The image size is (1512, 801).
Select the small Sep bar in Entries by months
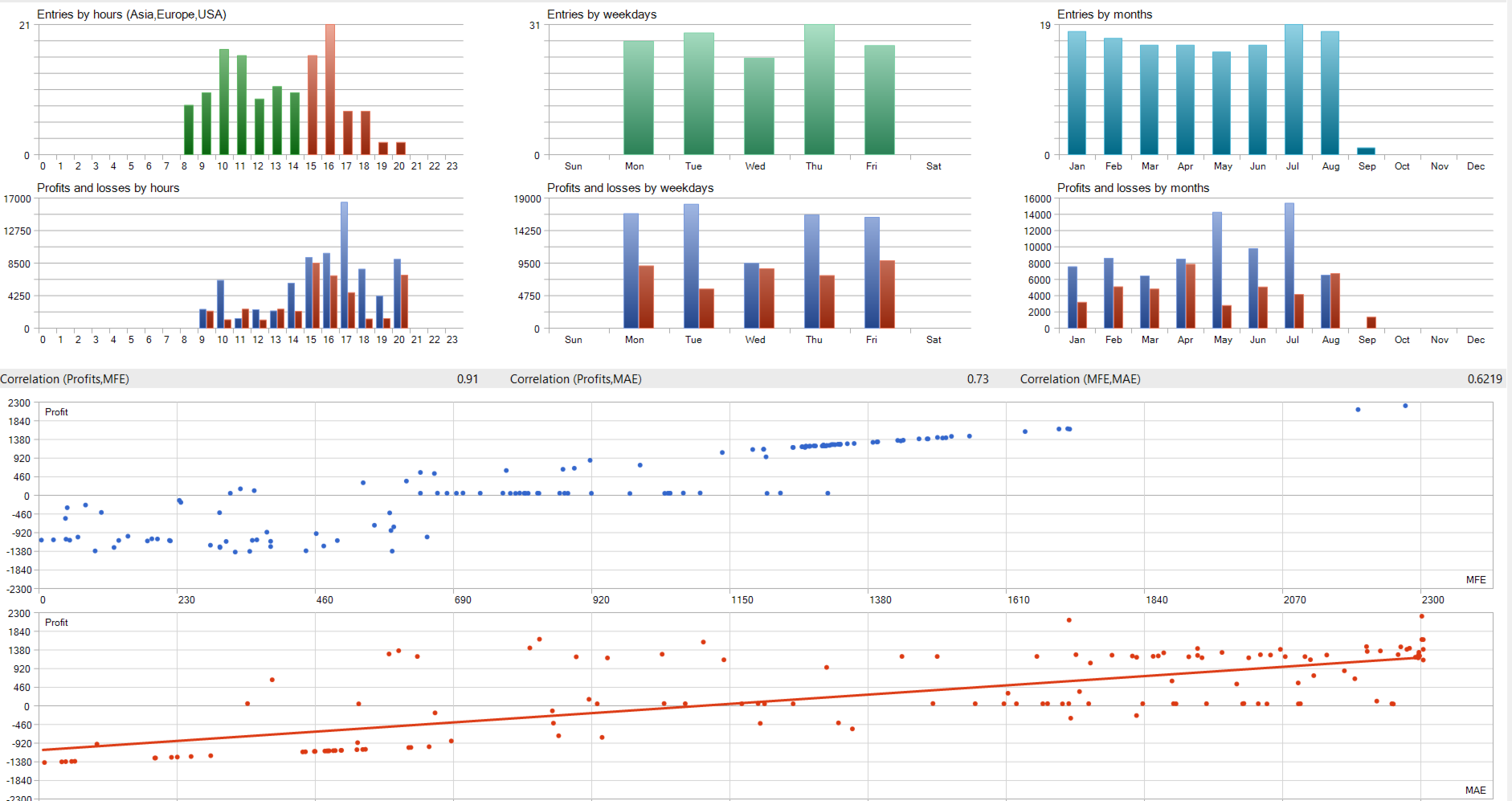1366,151
